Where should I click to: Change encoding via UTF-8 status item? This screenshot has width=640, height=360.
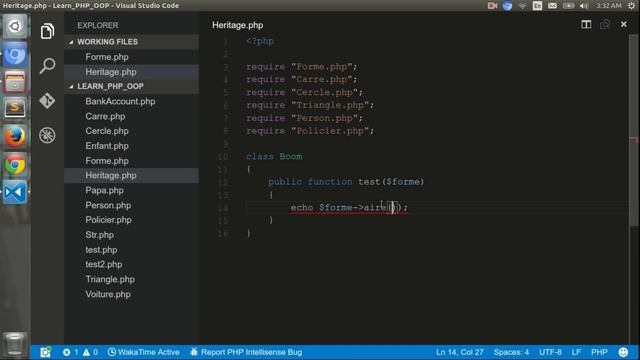coord(550,352)
